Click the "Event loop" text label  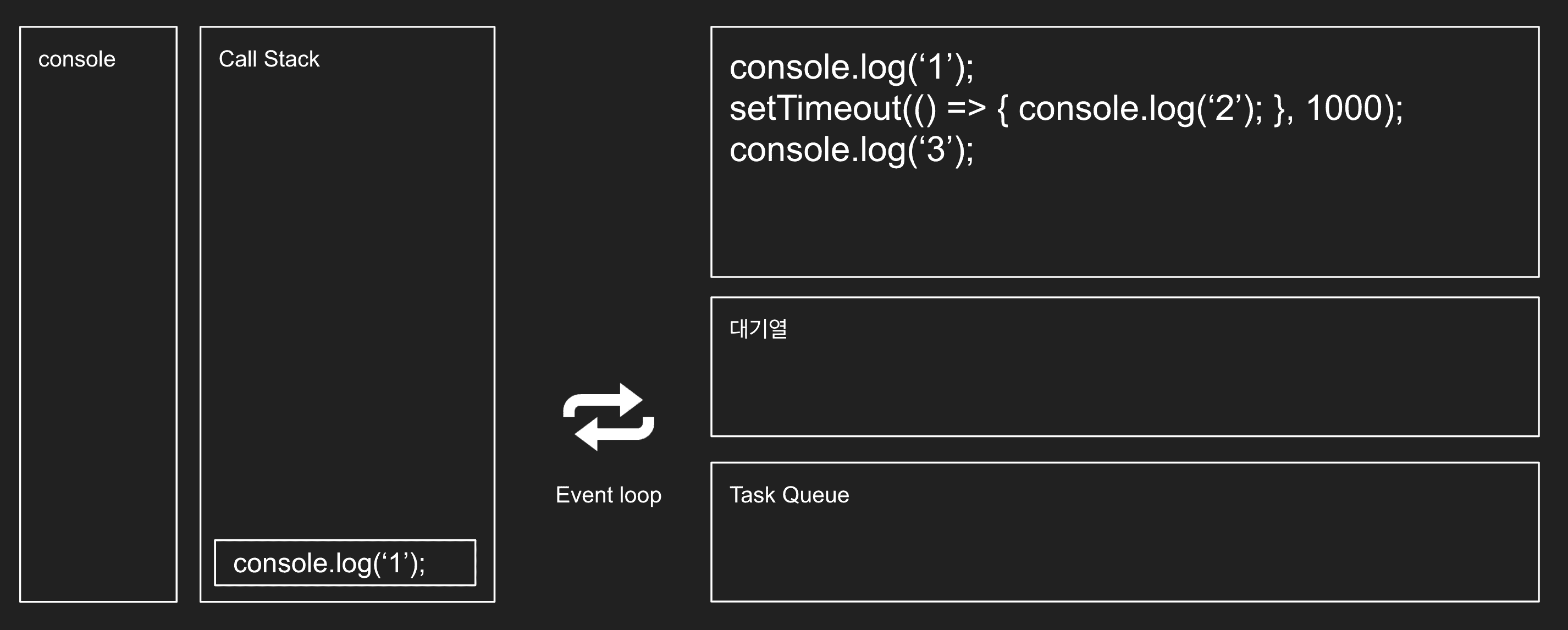click(x=608, y=495)
